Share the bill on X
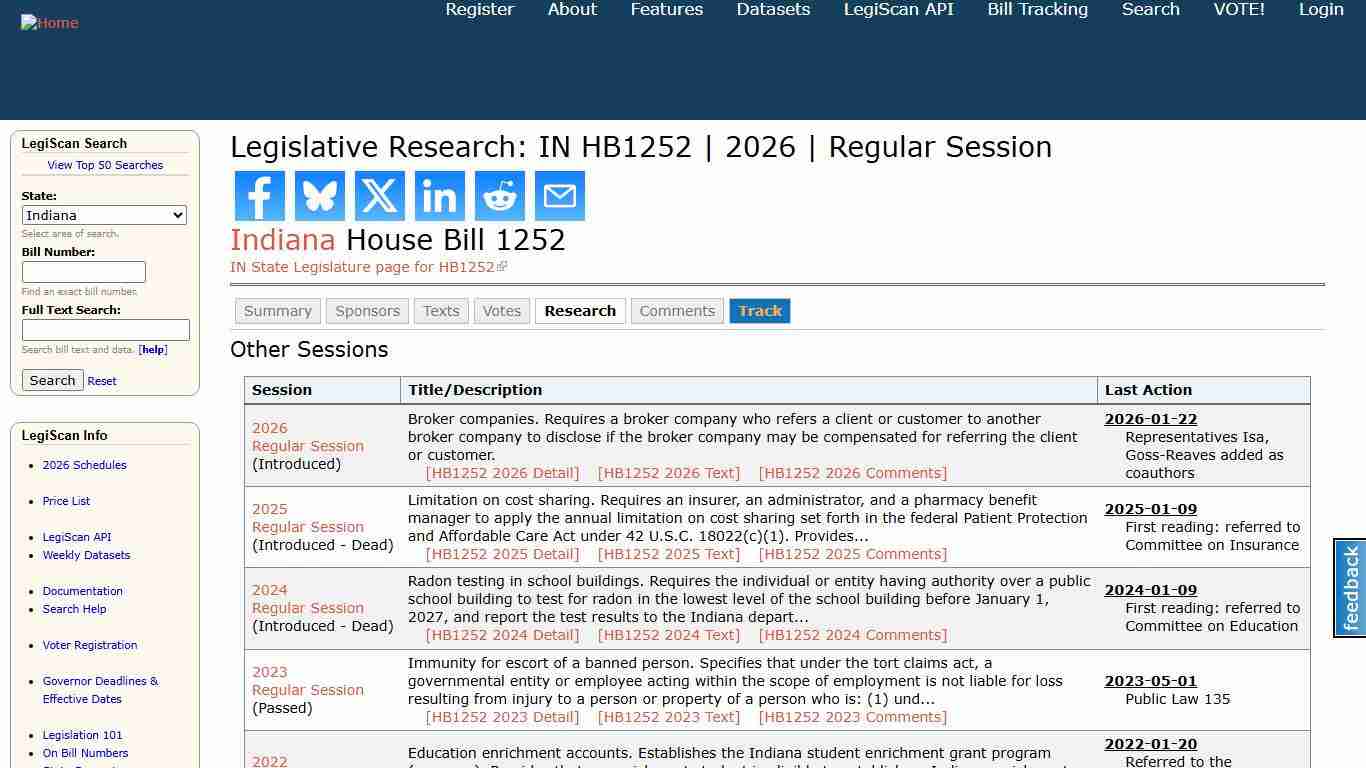This screenshot has width=1366, height=768. (379, 195)
